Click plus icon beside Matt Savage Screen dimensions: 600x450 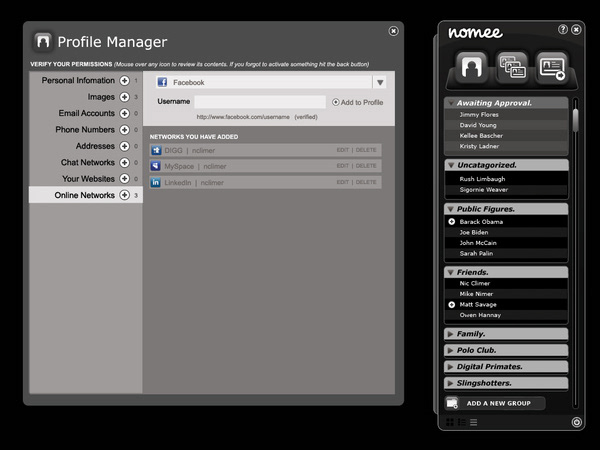point(452,305)
